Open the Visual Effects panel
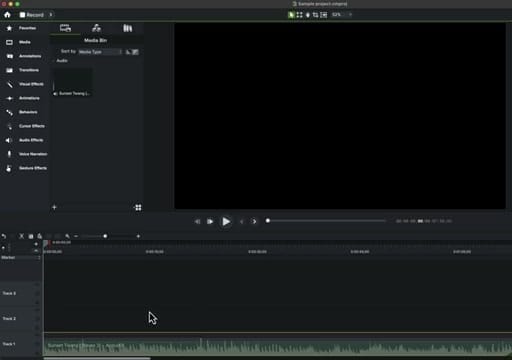The width and height of the screenshot is (512, 360). pos(26,84)
